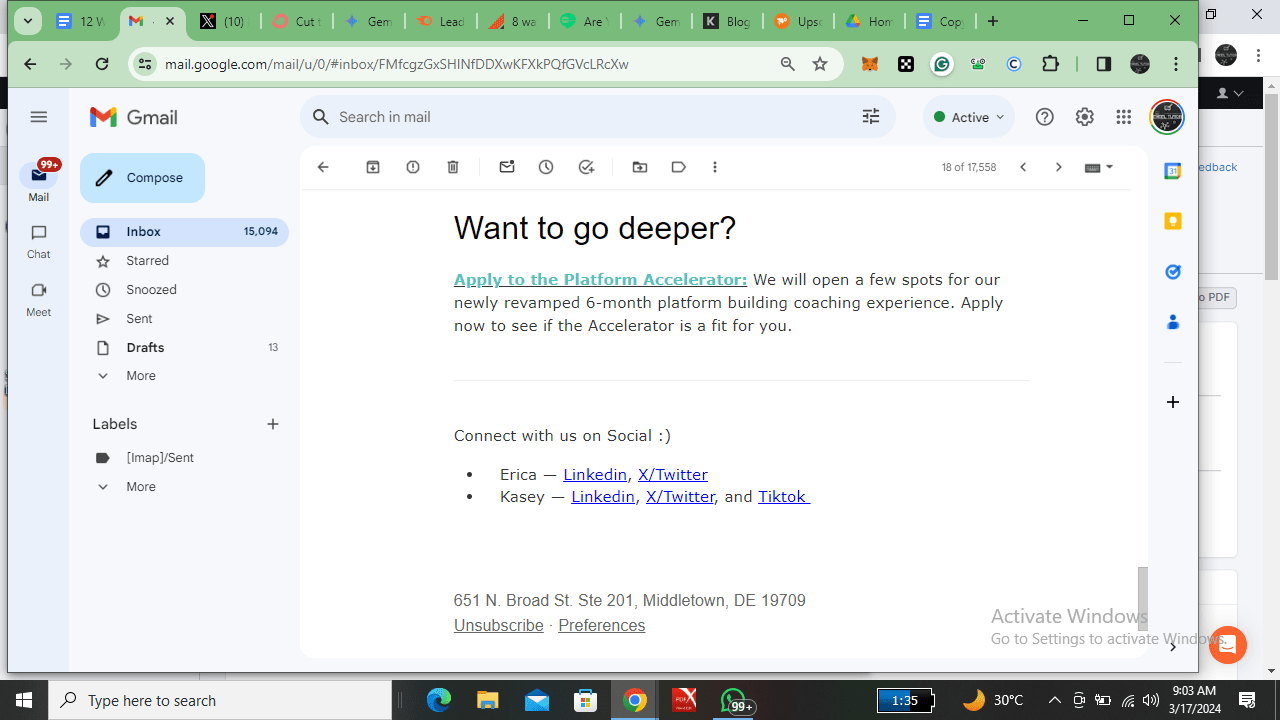Get add-ons with the plus icon in side panel
1280x720 pixels.
[x=1173, y=402]
